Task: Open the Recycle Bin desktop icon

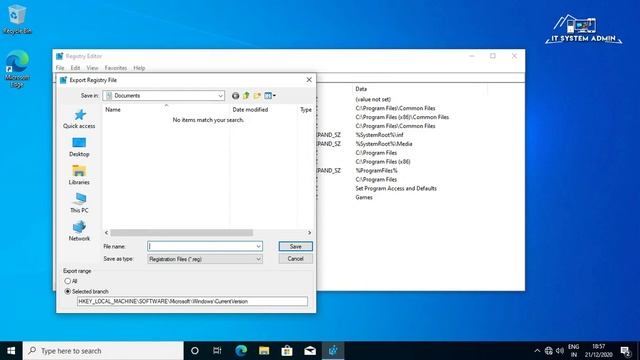Action: coord(17,19)
